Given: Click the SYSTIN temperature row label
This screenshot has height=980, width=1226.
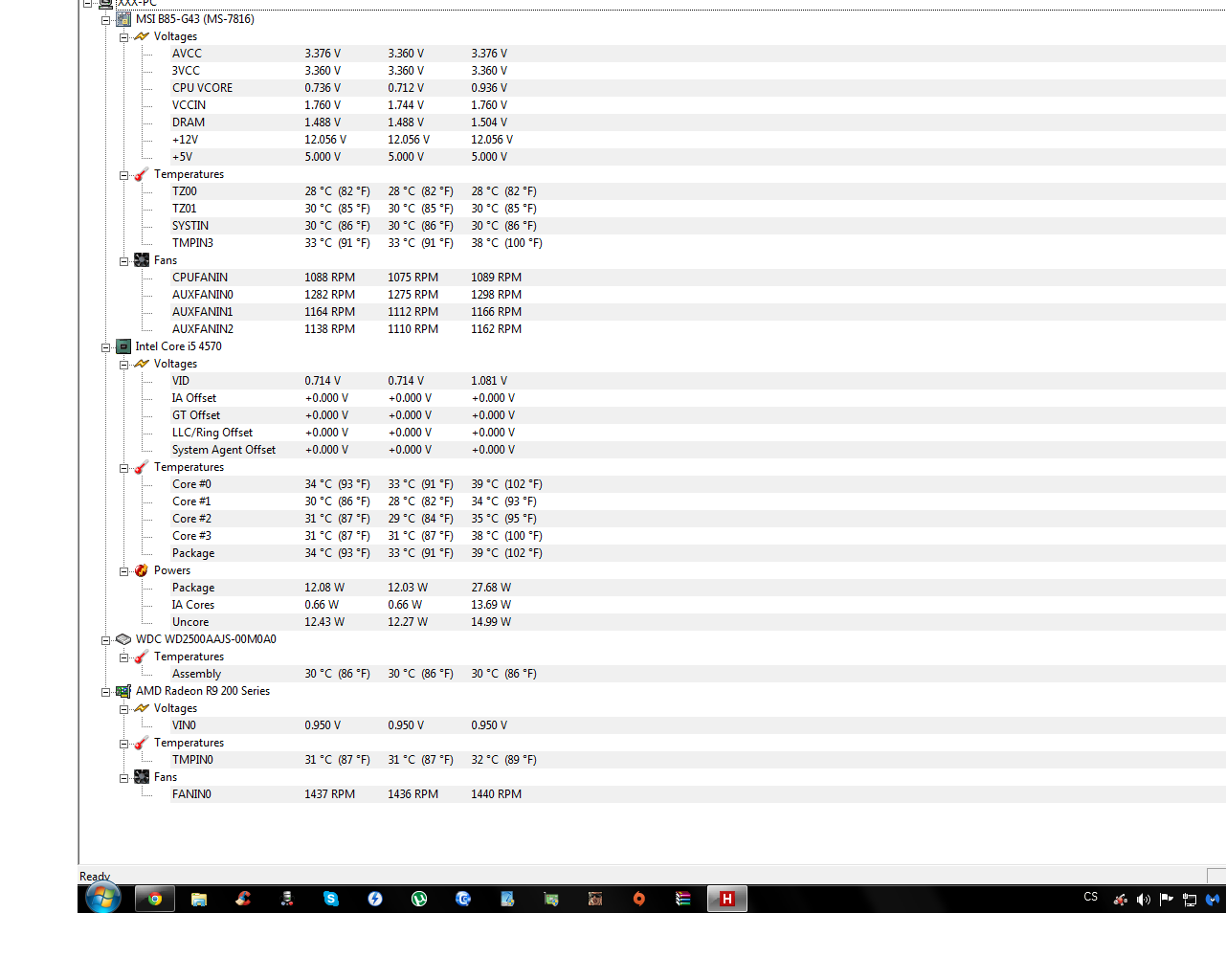Looking at the screenshot, I should [190, 226].
